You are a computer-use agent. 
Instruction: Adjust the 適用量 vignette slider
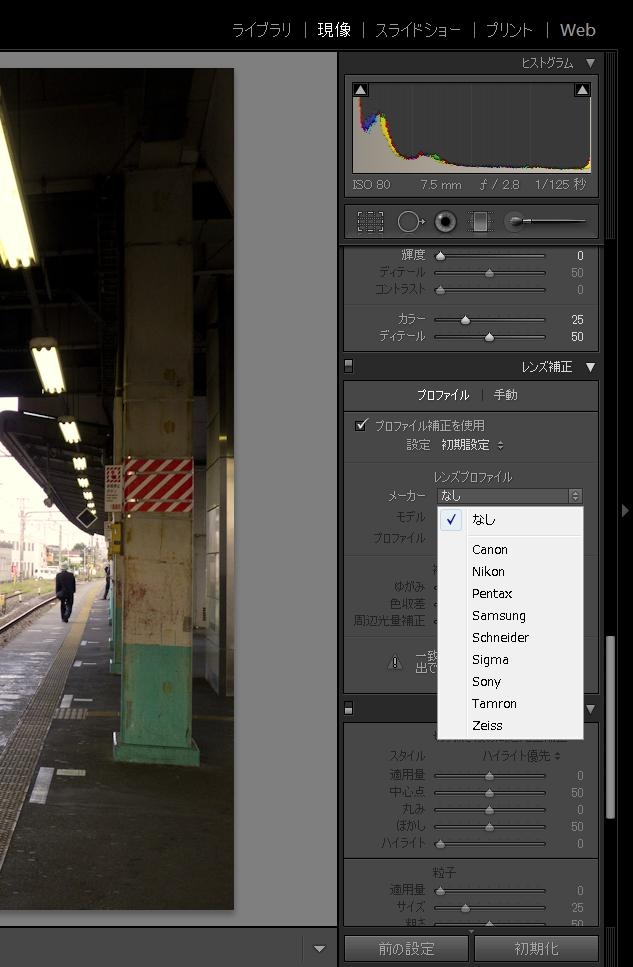click(489, 776)
